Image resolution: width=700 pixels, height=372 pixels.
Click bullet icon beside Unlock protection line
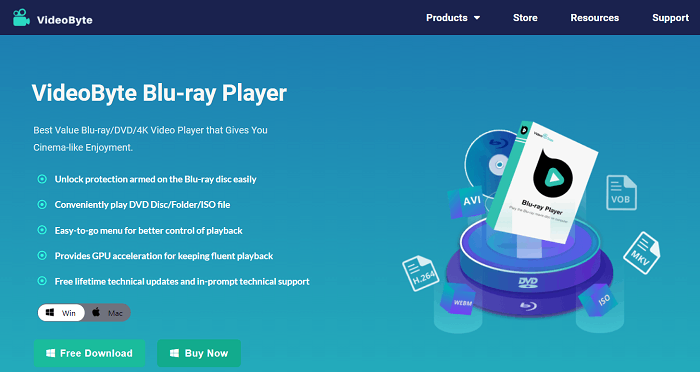click(x=42, y=179)
